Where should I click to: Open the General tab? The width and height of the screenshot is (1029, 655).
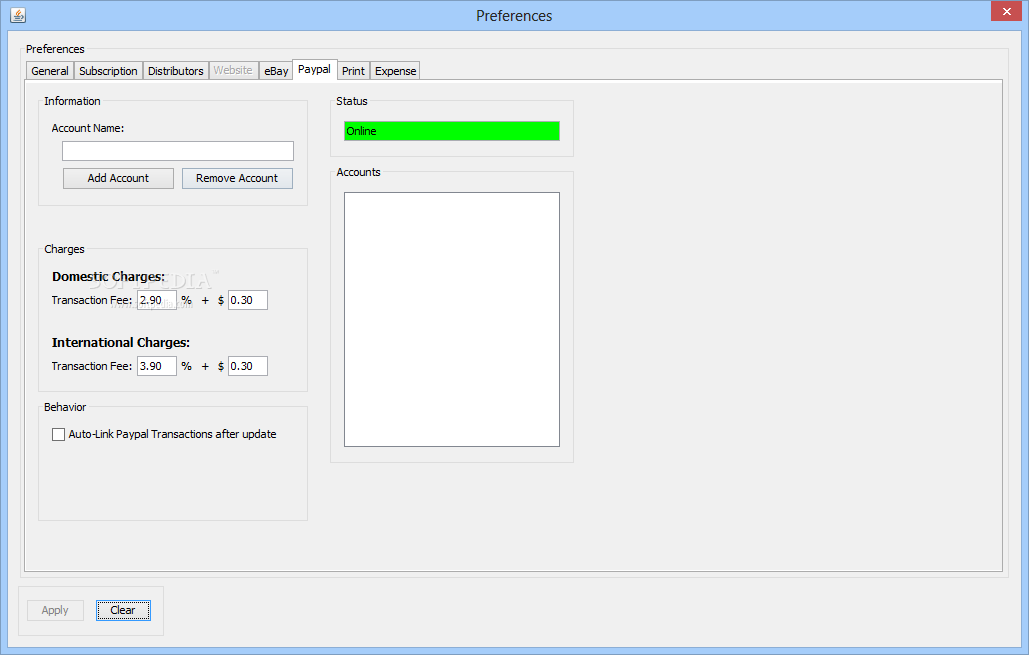(50, 71)
